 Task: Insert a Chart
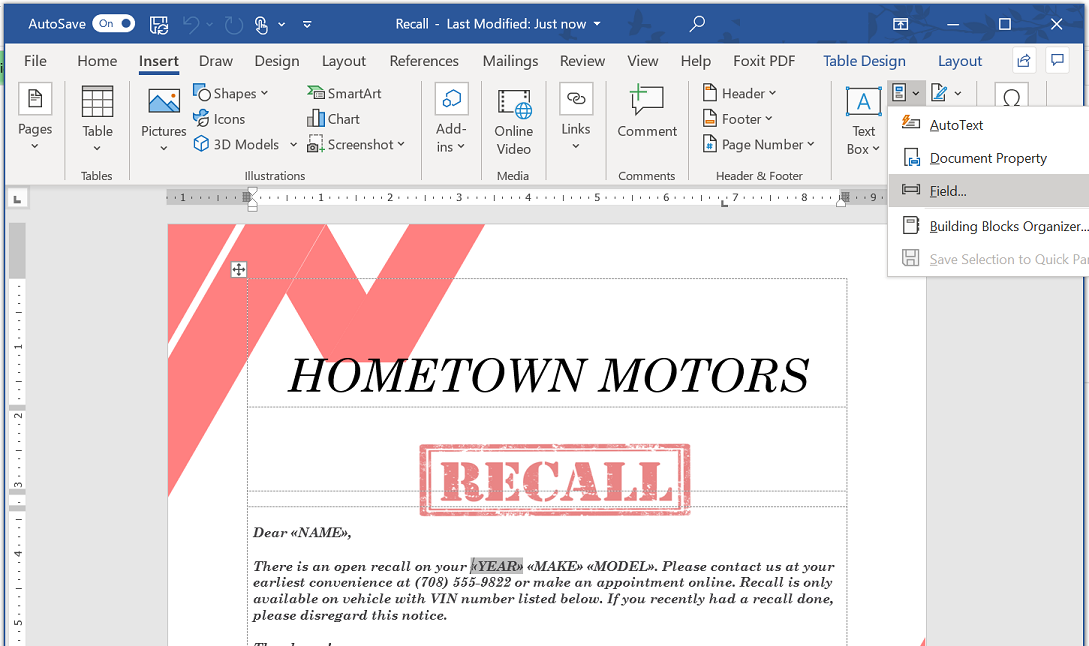click(333, 119)
